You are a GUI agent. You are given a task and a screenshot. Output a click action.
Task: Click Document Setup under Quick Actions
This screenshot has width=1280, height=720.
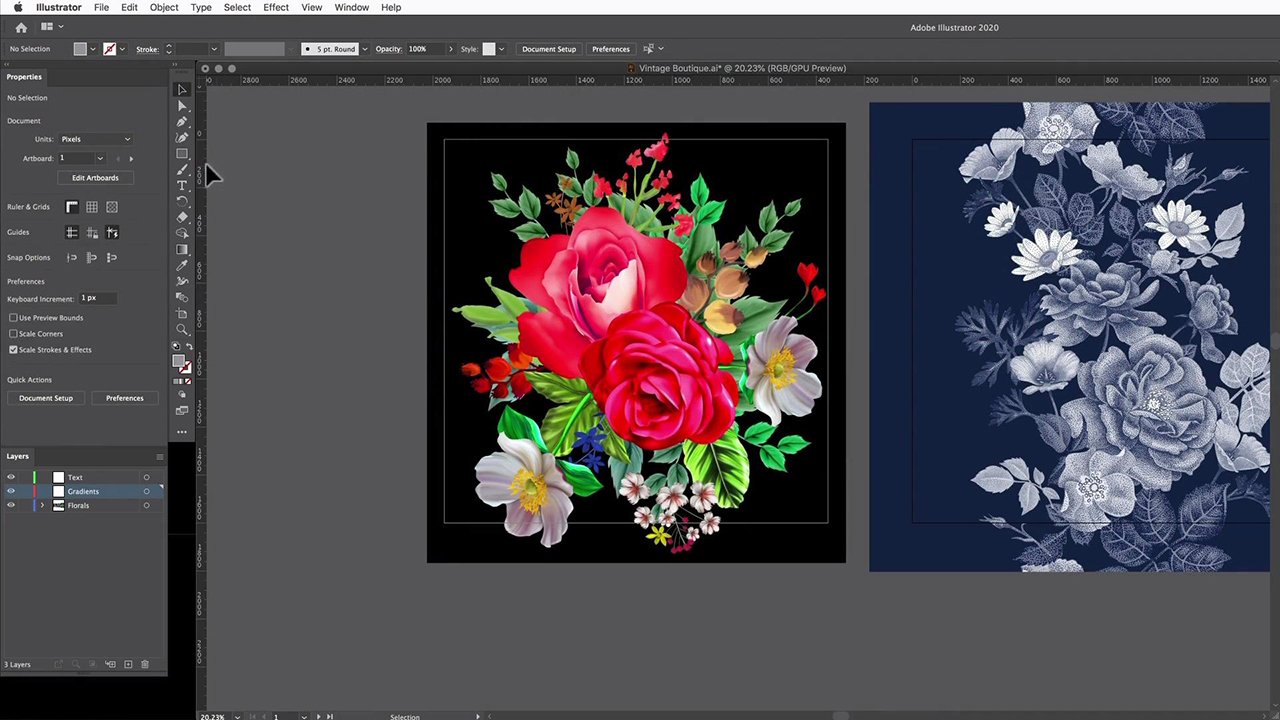pyautogui.click(x=46, y=398)
